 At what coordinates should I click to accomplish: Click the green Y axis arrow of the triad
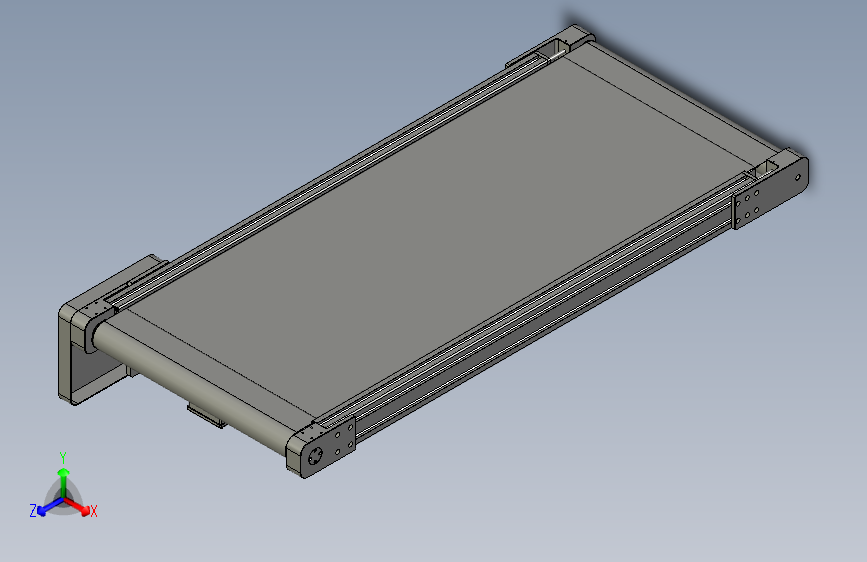pyautogui.click(x=64, y=482)
